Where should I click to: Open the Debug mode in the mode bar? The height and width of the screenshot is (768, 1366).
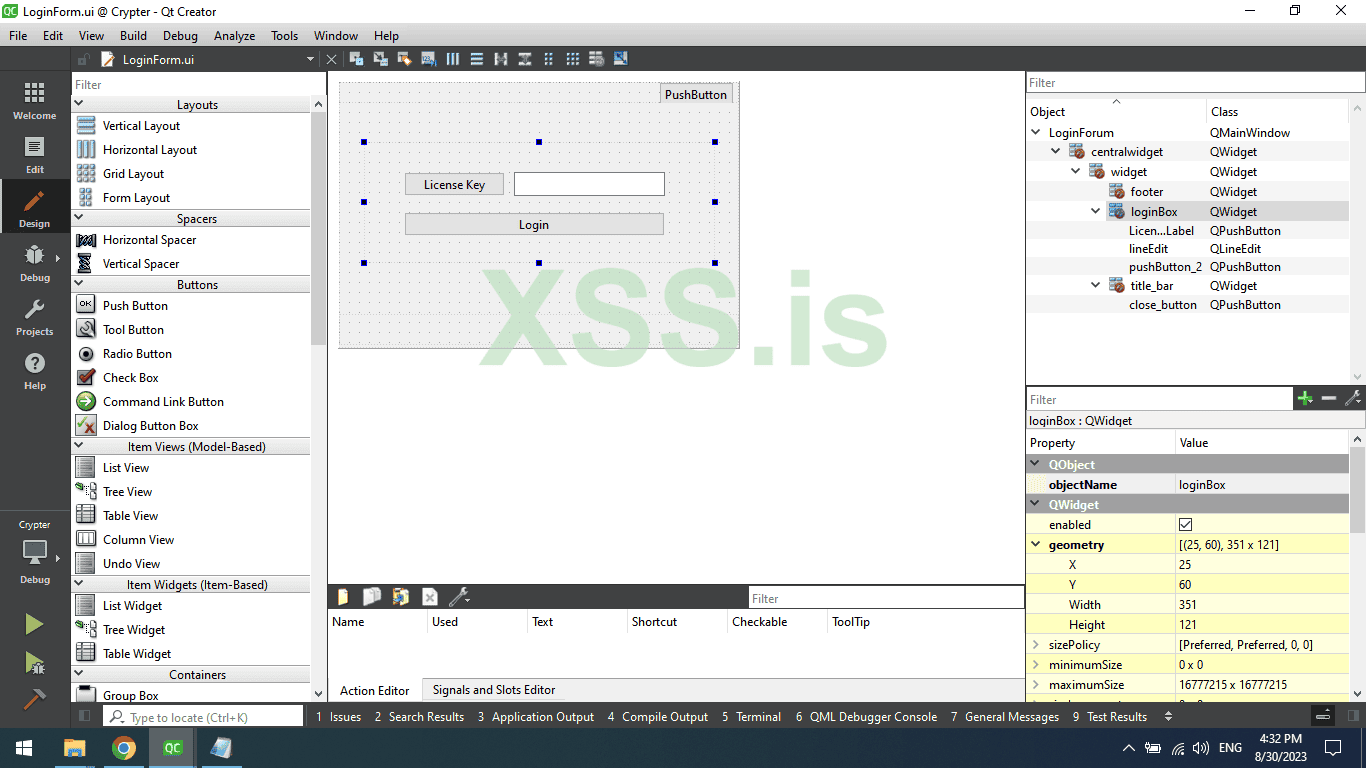(34, 263)
